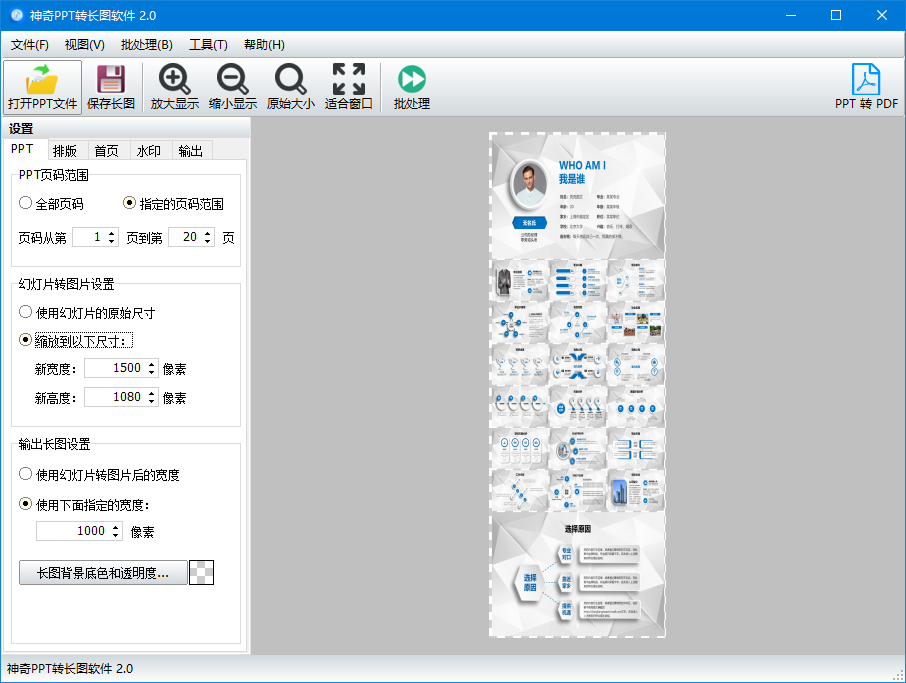This screenshot has height=683, width=906.
Task: Open a PPT file using the toolbar icon
Action: click(41, 85)
